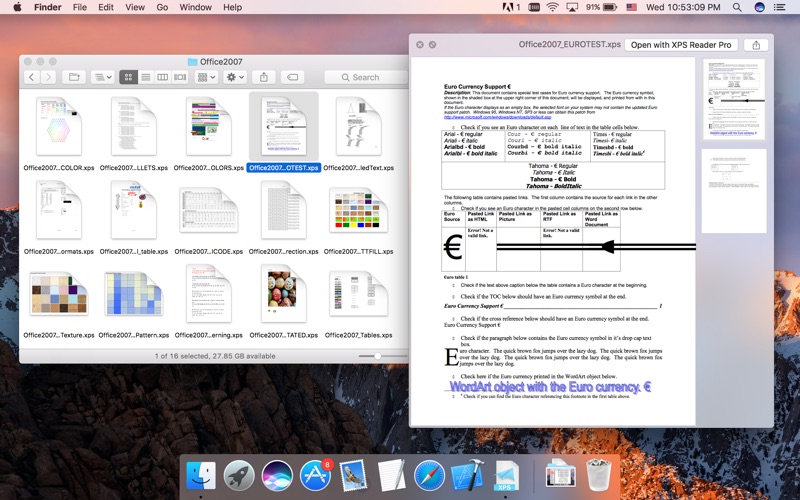800x500 pixels.
Task: Click the Share icon in Quick Look preview
Action: pos(756,45)
